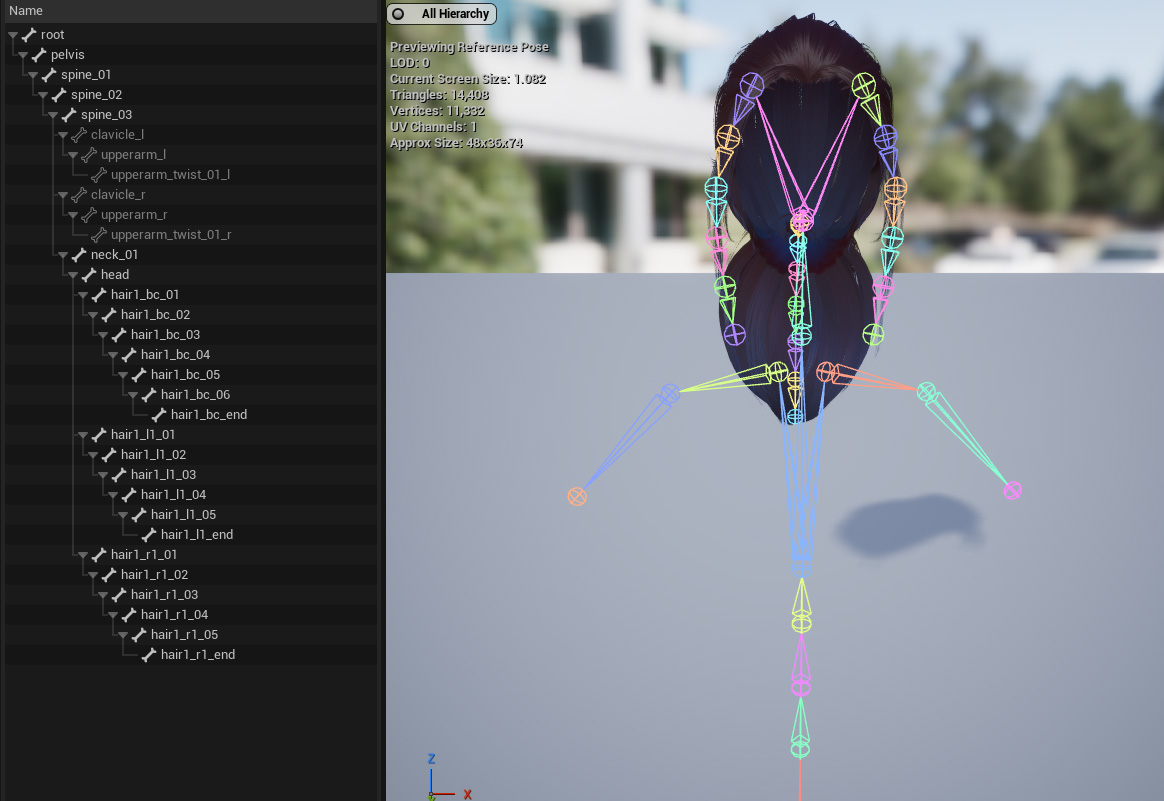
Task: Select the bone icon for spine_01
Action: 49,74
